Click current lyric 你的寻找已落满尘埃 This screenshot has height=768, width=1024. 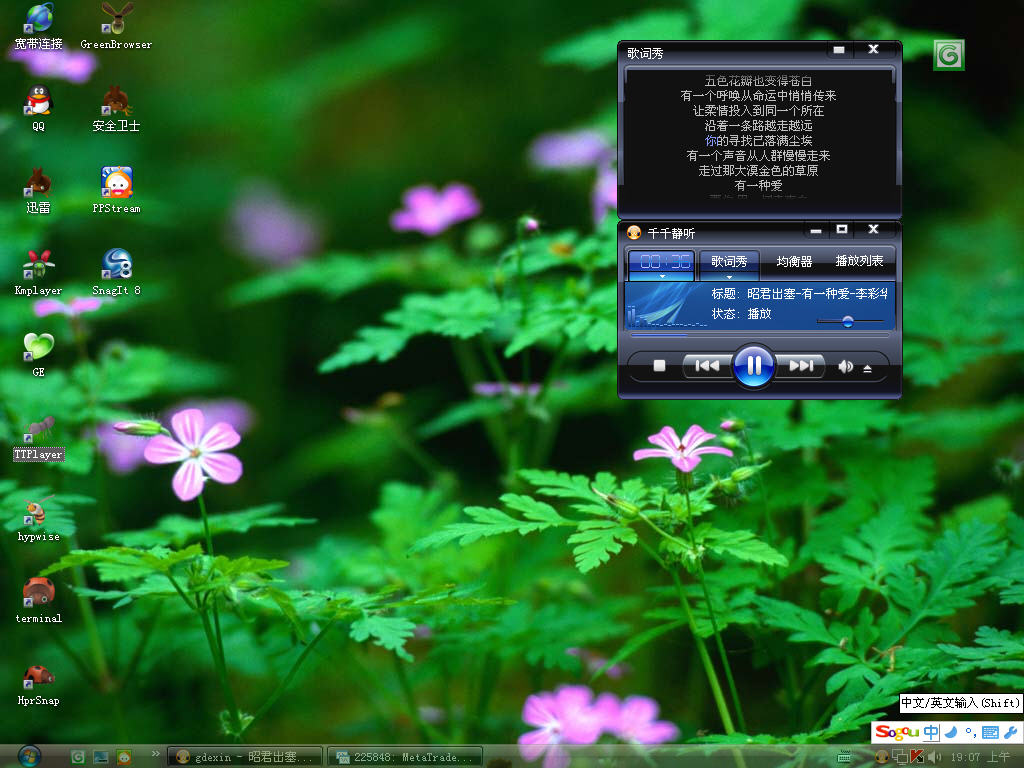tap(758, 141)
